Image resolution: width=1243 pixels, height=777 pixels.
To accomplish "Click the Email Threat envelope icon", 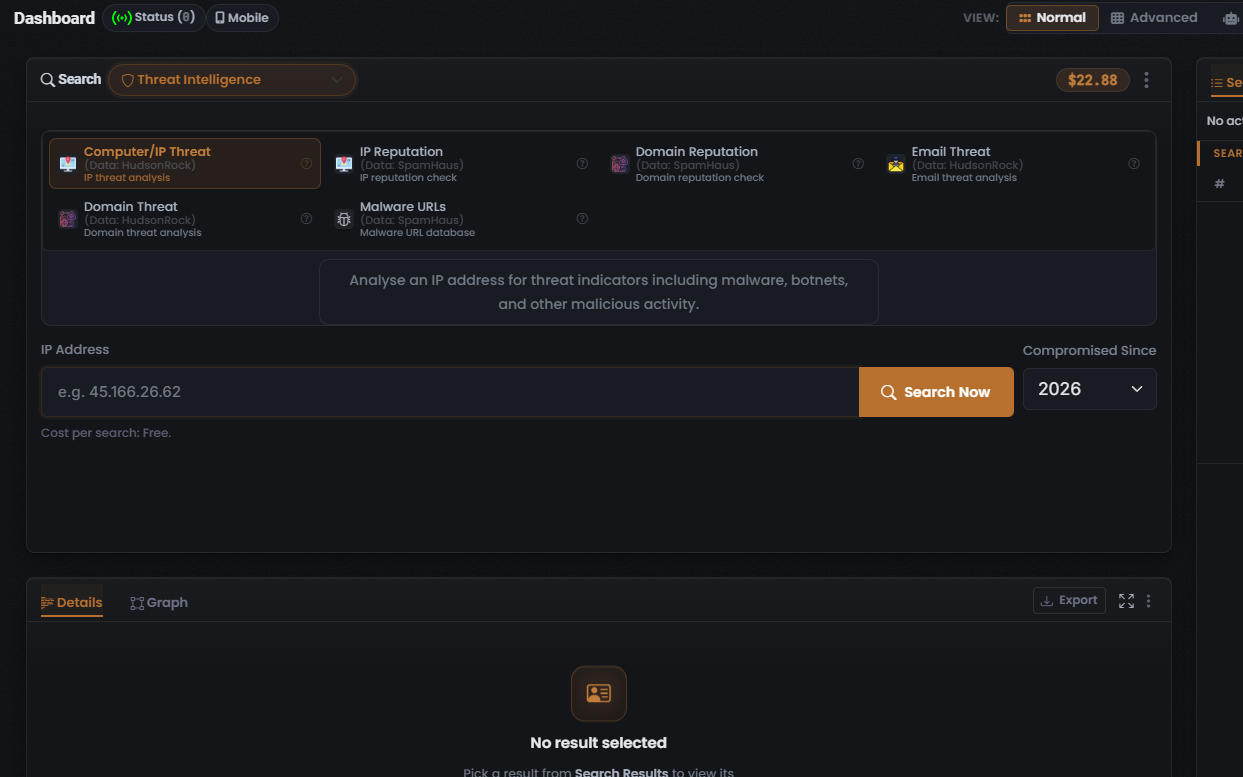I will pyautogui.click(x=896, y=164).
